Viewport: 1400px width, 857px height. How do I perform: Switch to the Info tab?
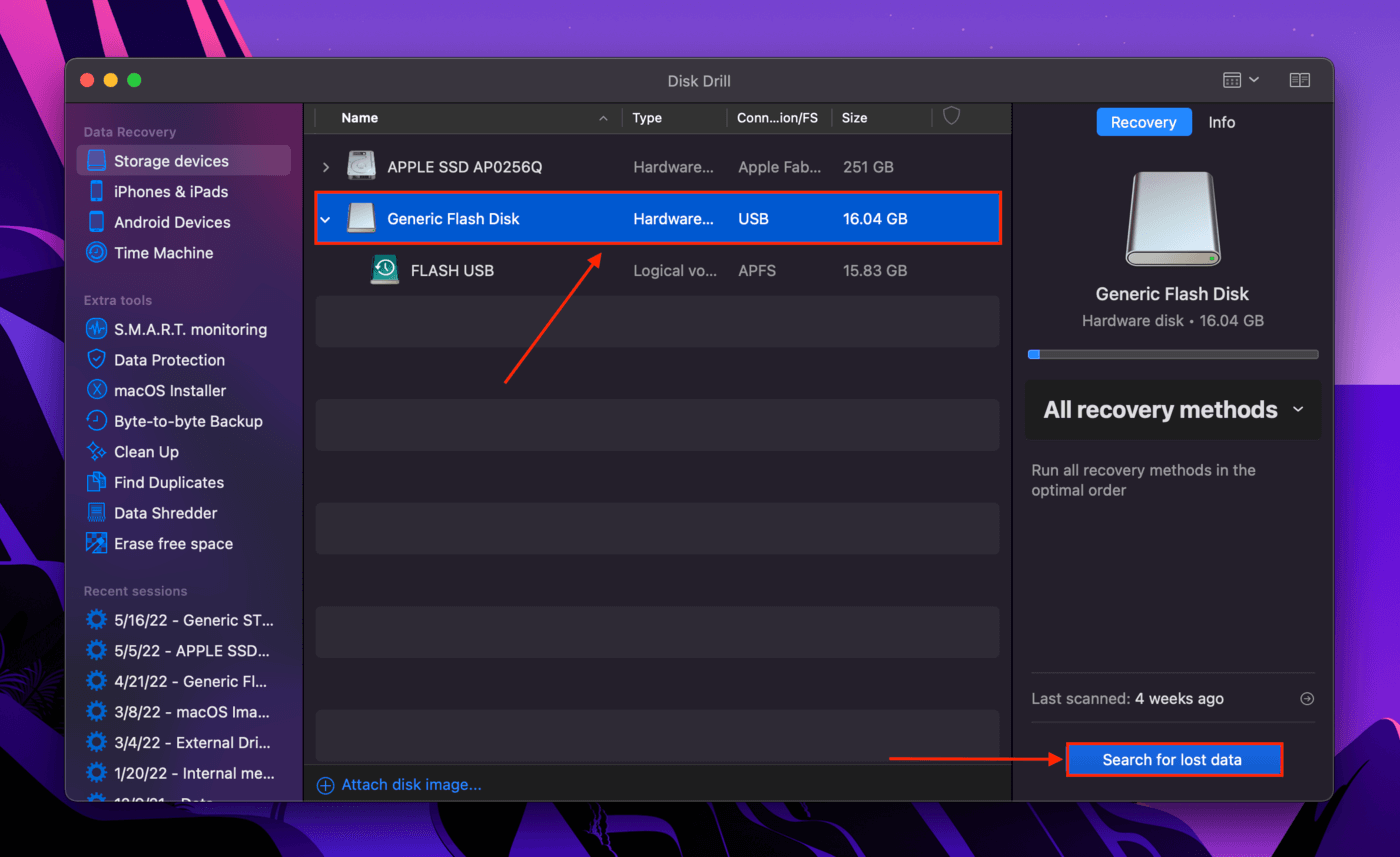(1221, 122)
